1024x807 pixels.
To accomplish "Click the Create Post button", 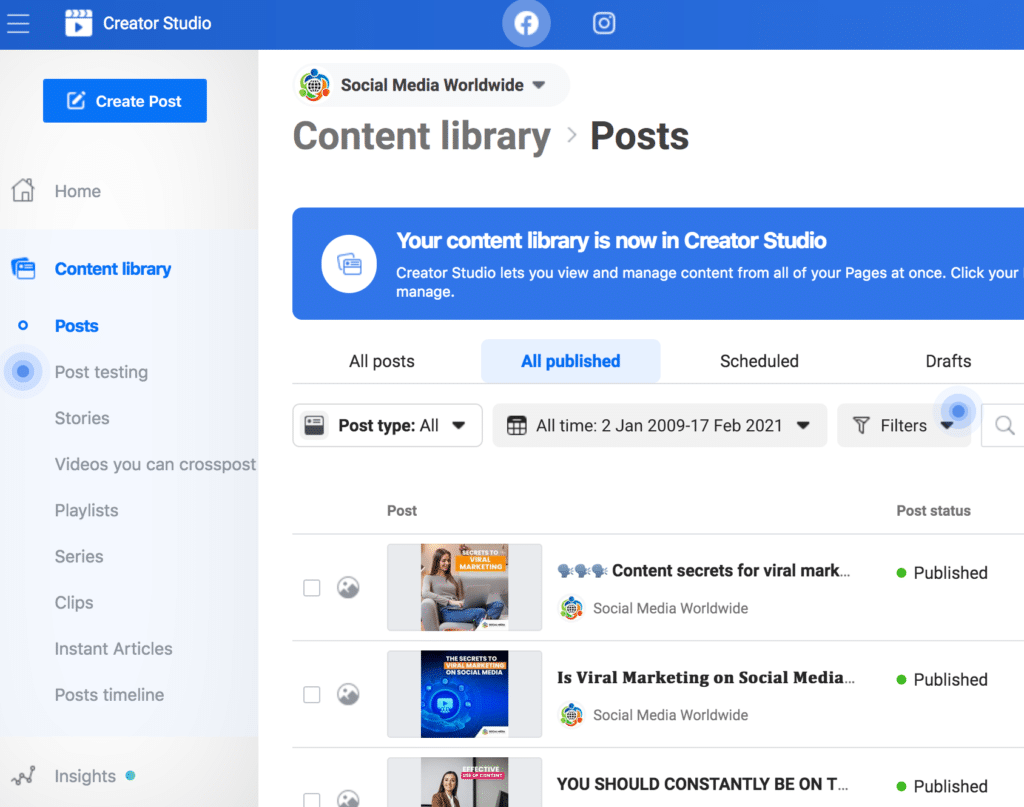I will (x=125, y=101).
